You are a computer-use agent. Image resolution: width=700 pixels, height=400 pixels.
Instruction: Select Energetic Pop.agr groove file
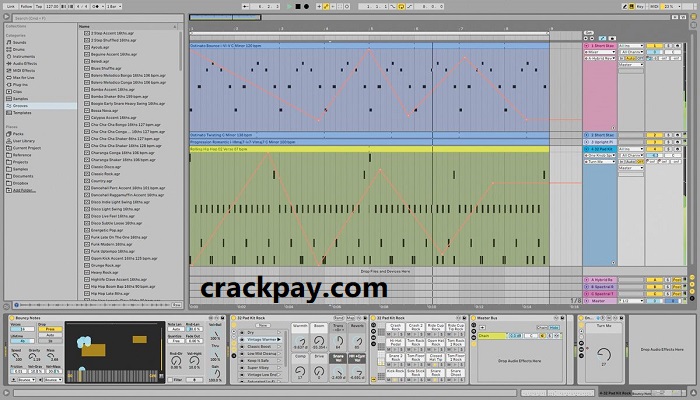click(x=107, y=230)
